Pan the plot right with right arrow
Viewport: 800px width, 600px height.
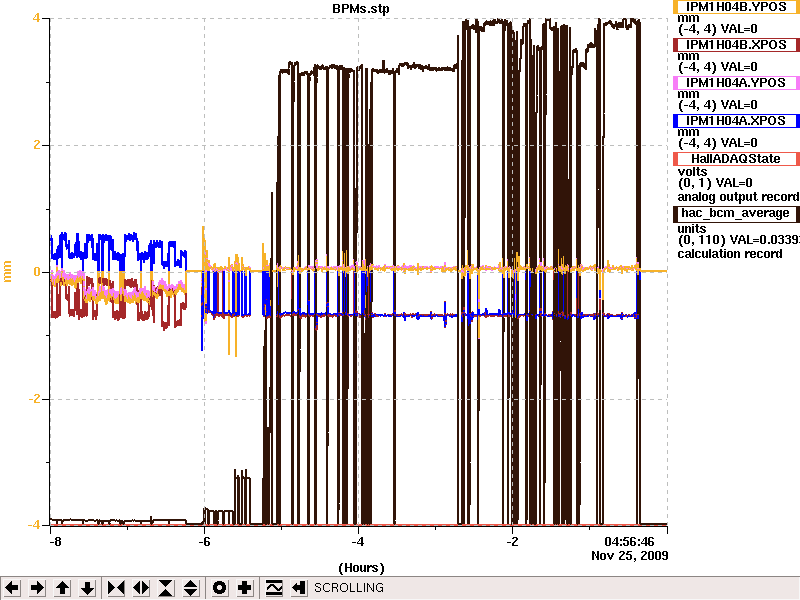37,588
